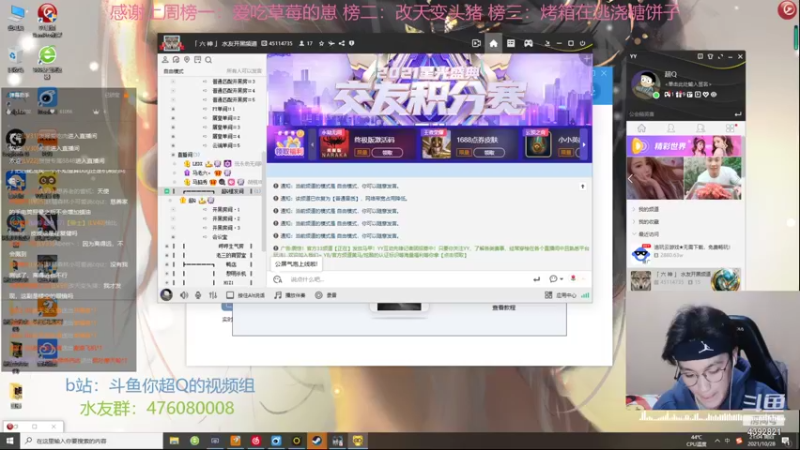Screen dimensions: 800x450
Task: Open the contacts tab in YY main window
Action: [671, 129]
